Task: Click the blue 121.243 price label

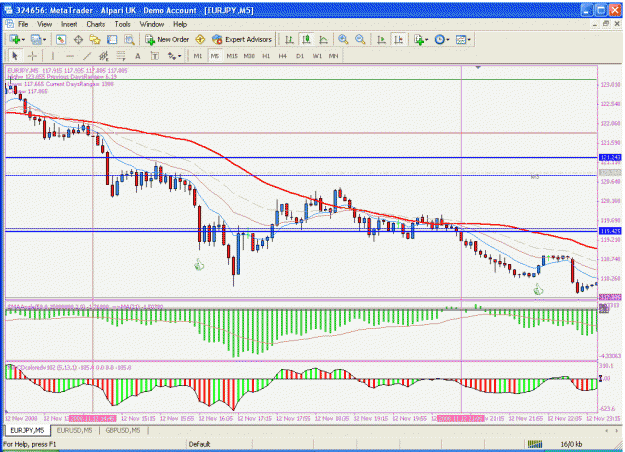Action: coord(610,158)
